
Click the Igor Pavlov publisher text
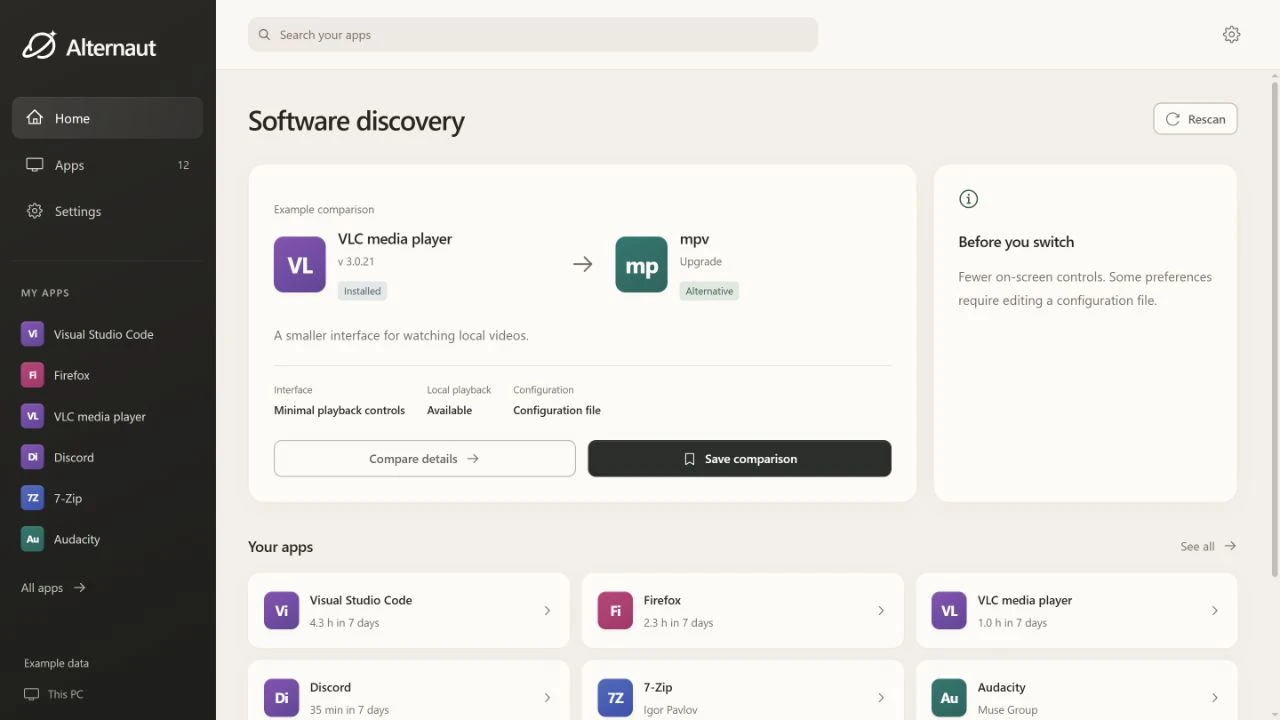[x=672, y=710]
